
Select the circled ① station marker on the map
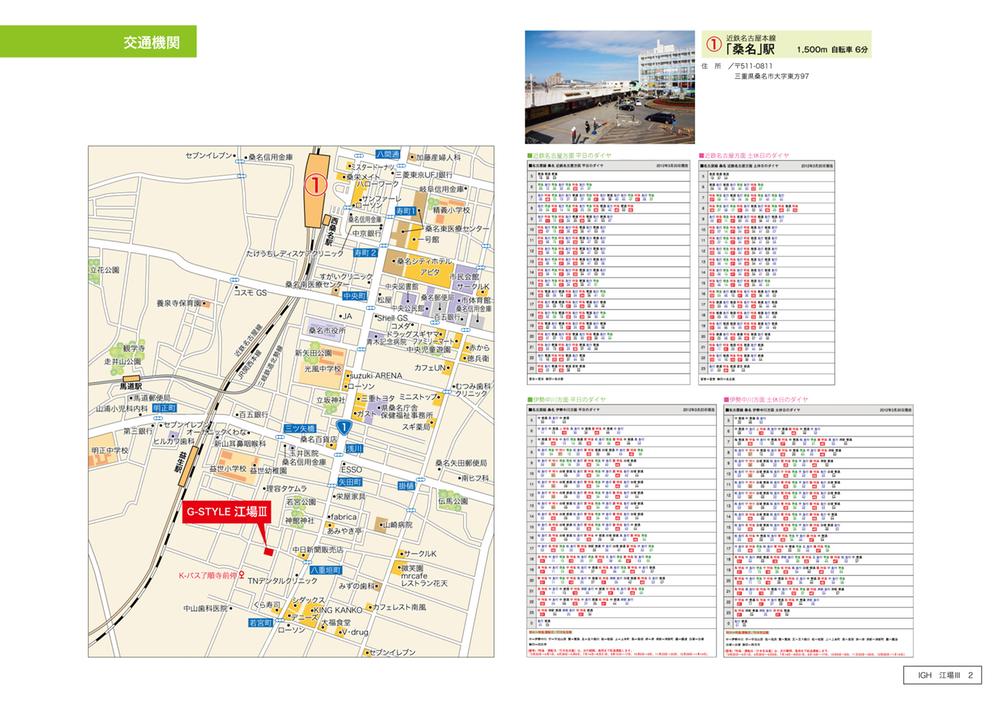(x=316, y=184)
